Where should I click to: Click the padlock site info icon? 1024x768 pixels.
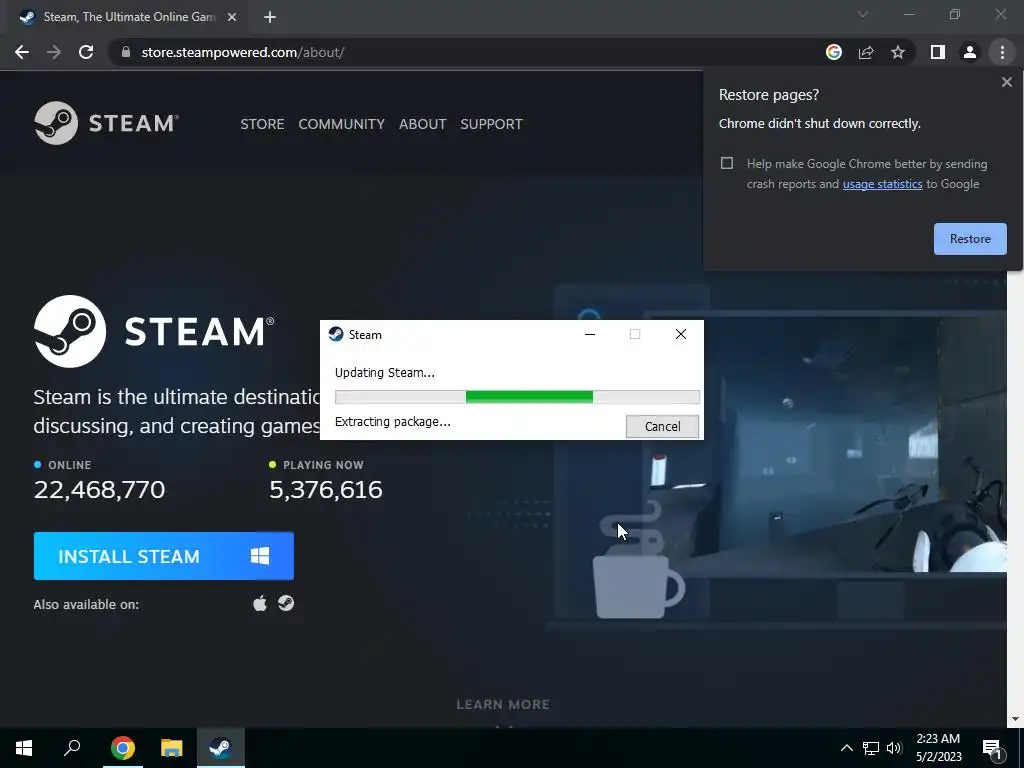[x=126, y=52]
